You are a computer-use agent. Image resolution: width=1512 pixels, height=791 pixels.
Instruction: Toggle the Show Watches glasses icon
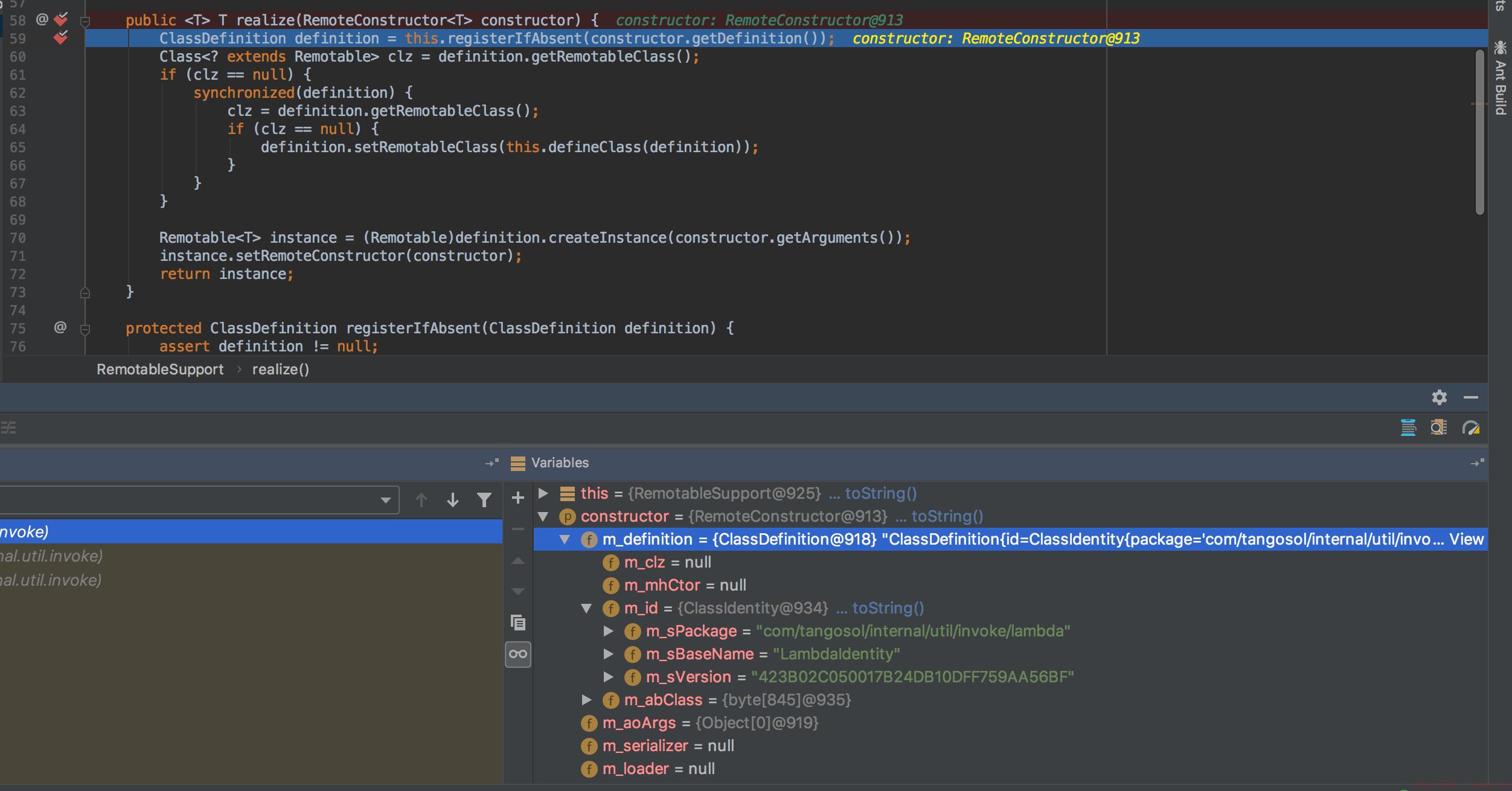point(518,654)
